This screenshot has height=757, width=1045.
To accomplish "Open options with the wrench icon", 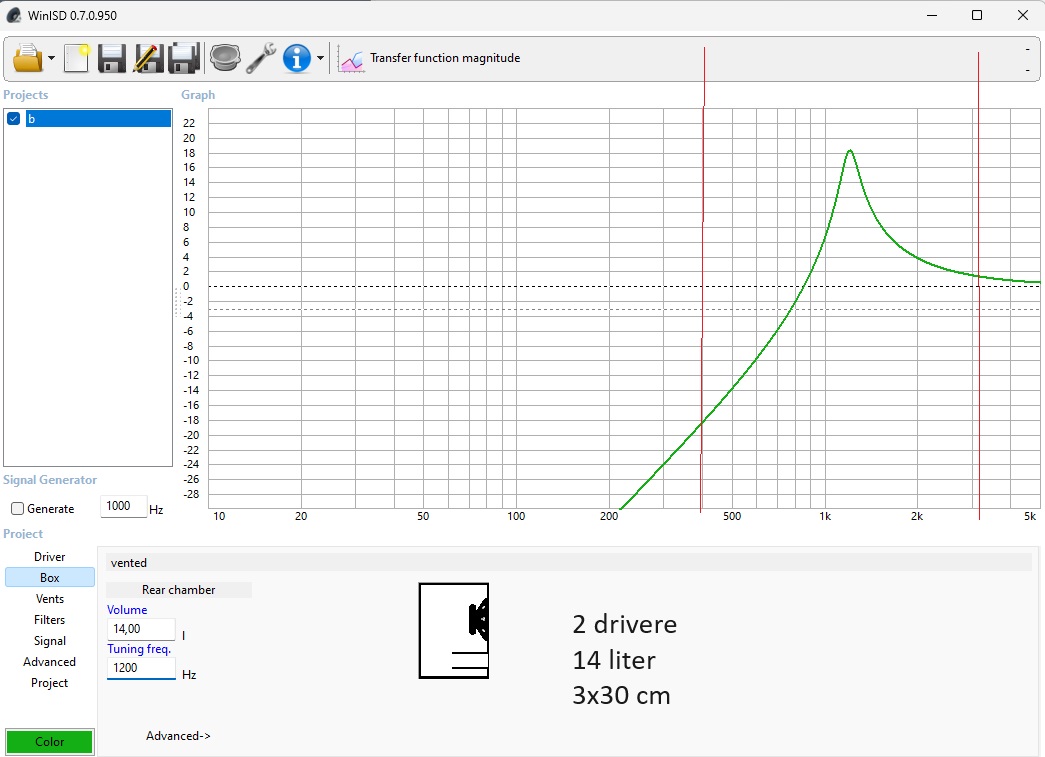I will click(261, 58).
